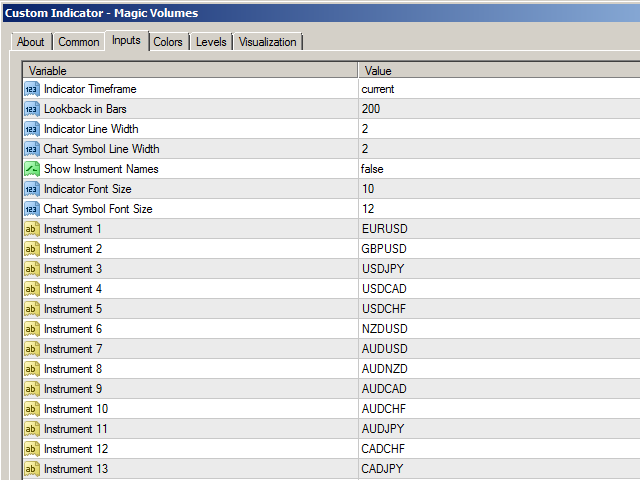Open the Colors tab

coord(168,42)
